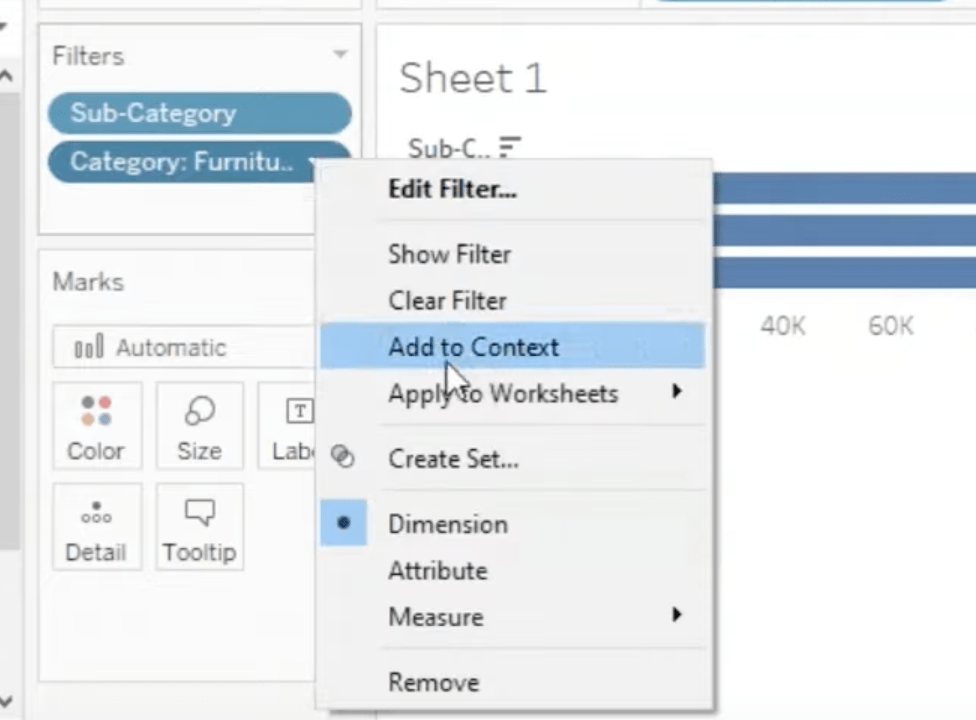Click Remove in the context menu
The image size is (976, 720).
coord(433,683)
